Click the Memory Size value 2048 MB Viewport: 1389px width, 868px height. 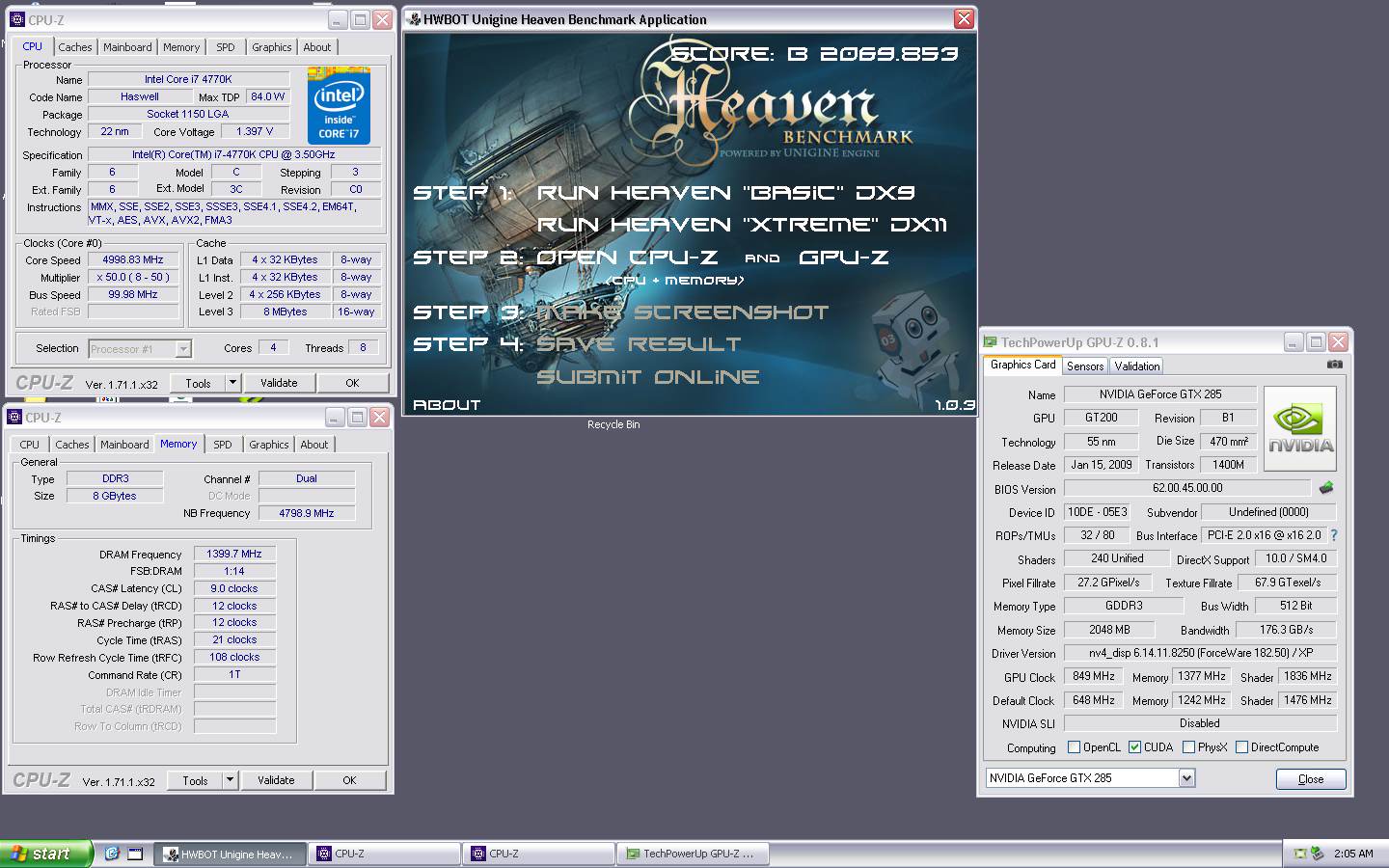tap(1109, 630)
